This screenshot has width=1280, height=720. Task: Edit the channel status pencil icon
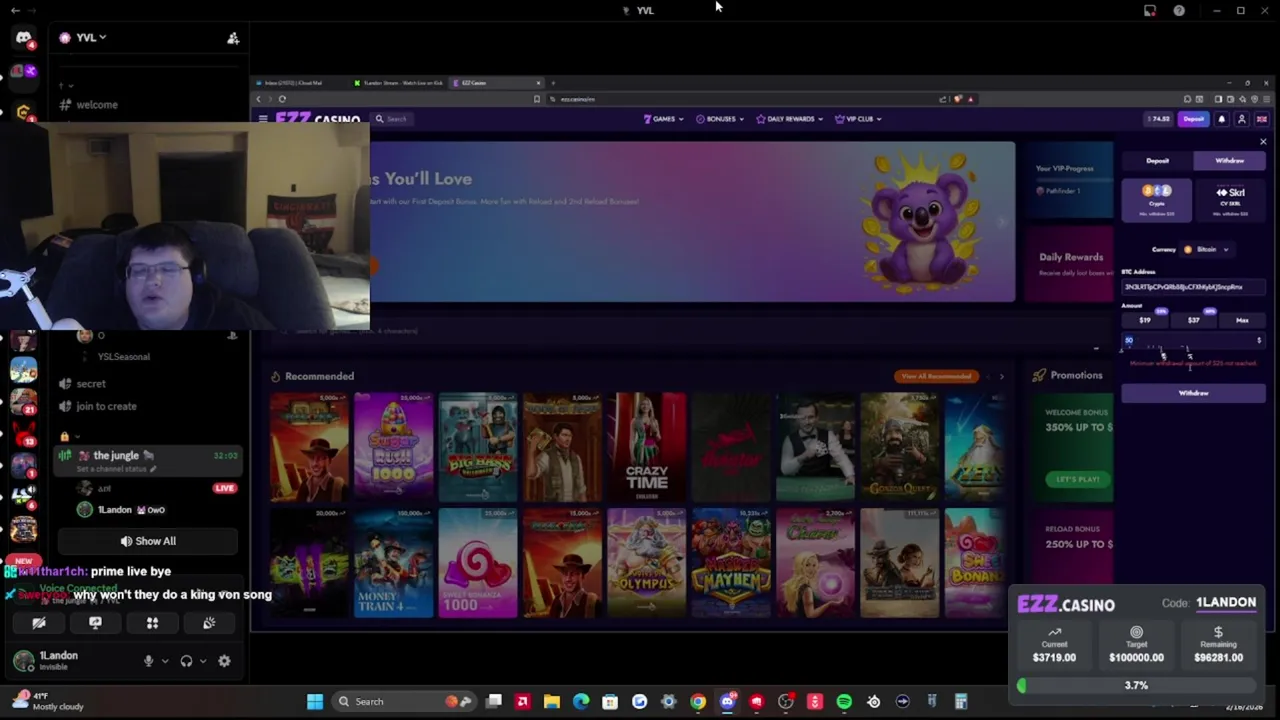click(x=153, y=468)
